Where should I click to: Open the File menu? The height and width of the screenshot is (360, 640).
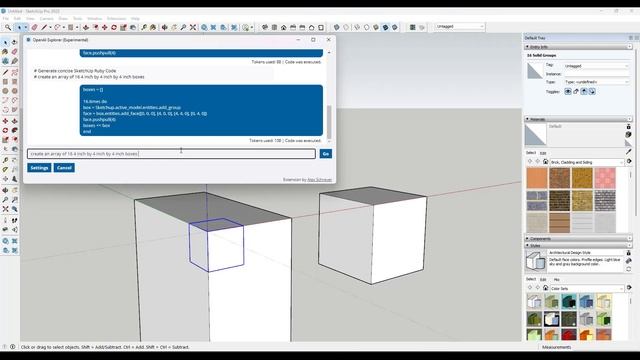5,19
